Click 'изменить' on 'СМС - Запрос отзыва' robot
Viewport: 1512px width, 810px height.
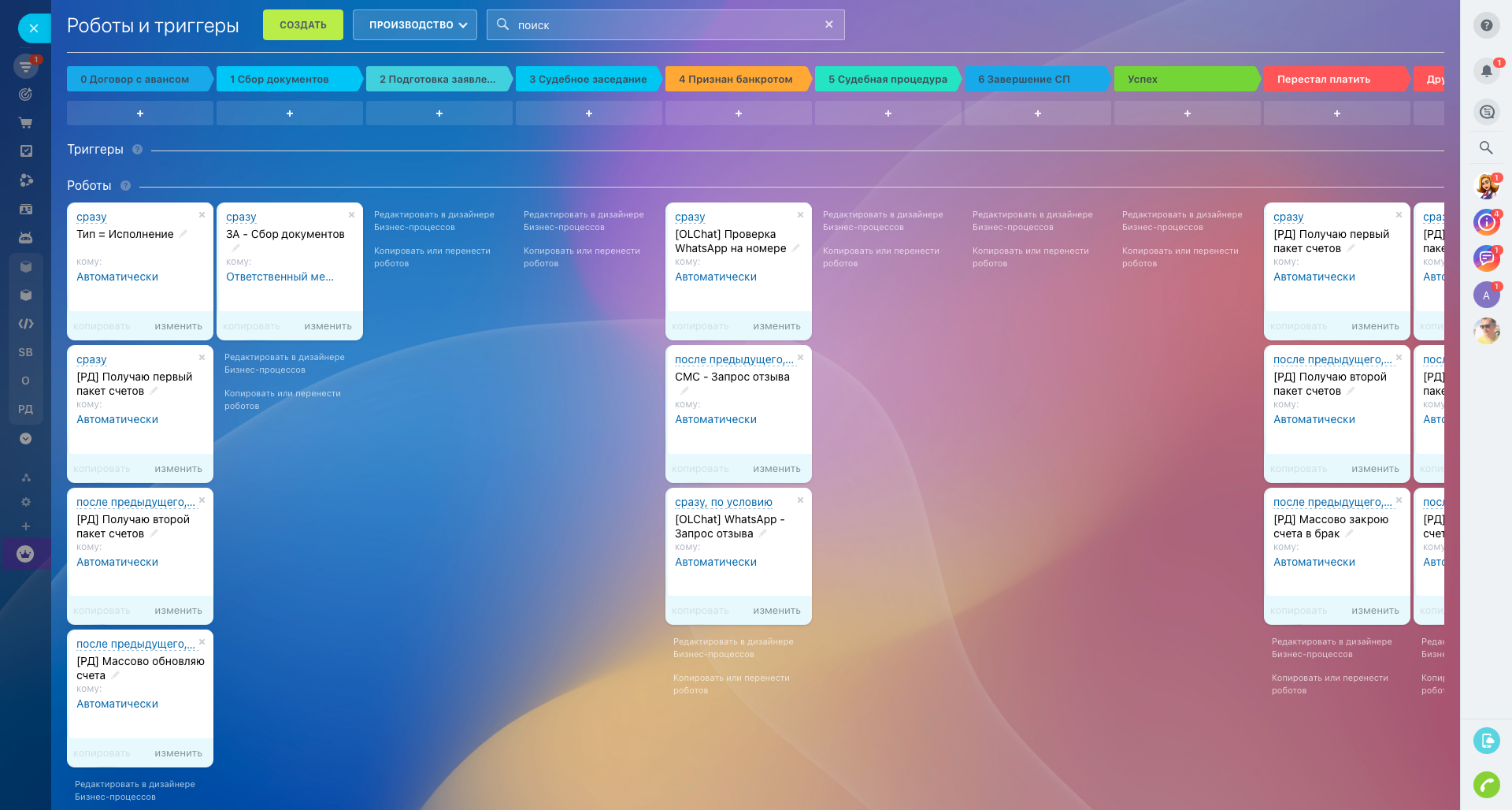(776, 469)
